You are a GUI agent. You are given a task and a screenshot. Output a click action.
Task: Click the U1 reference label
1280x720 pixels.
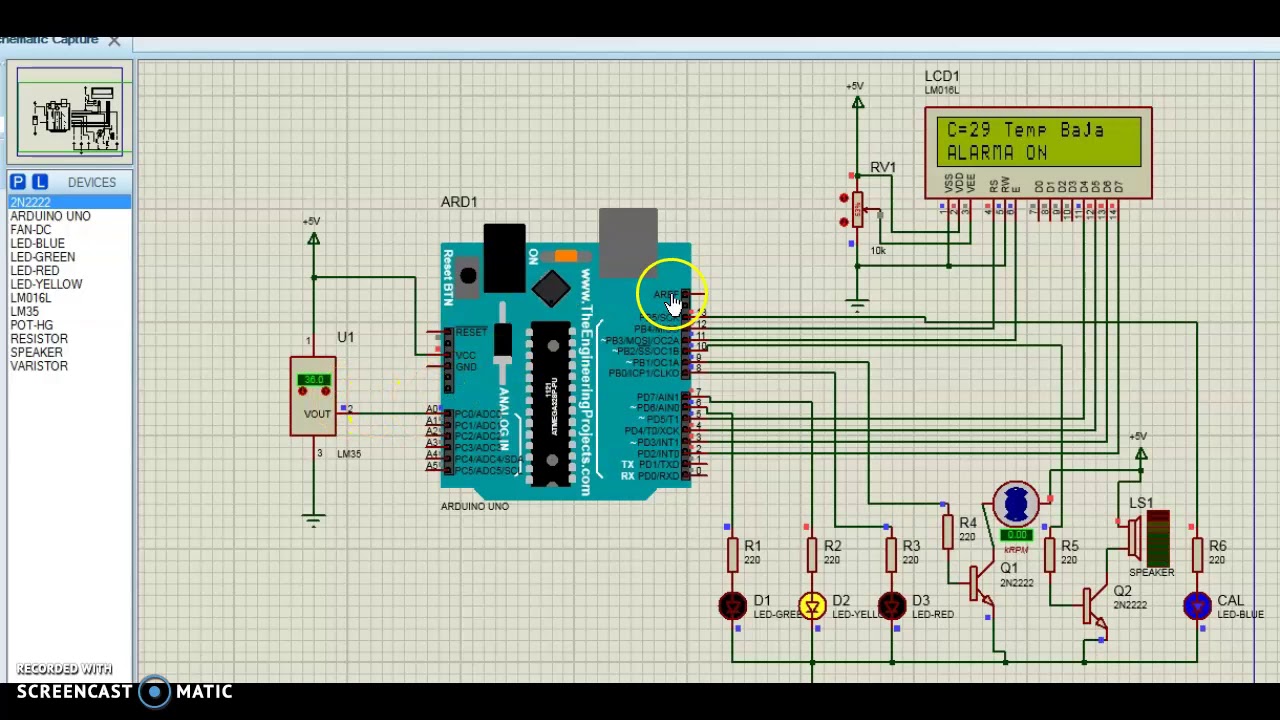(x=346, y=337)
